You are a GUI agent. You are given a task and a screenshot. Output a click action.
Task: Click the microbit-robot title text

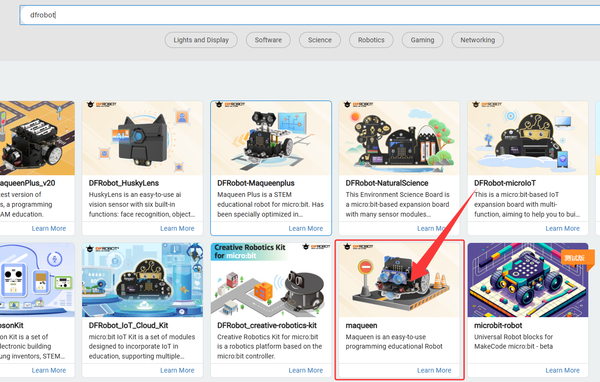point(498,325)
